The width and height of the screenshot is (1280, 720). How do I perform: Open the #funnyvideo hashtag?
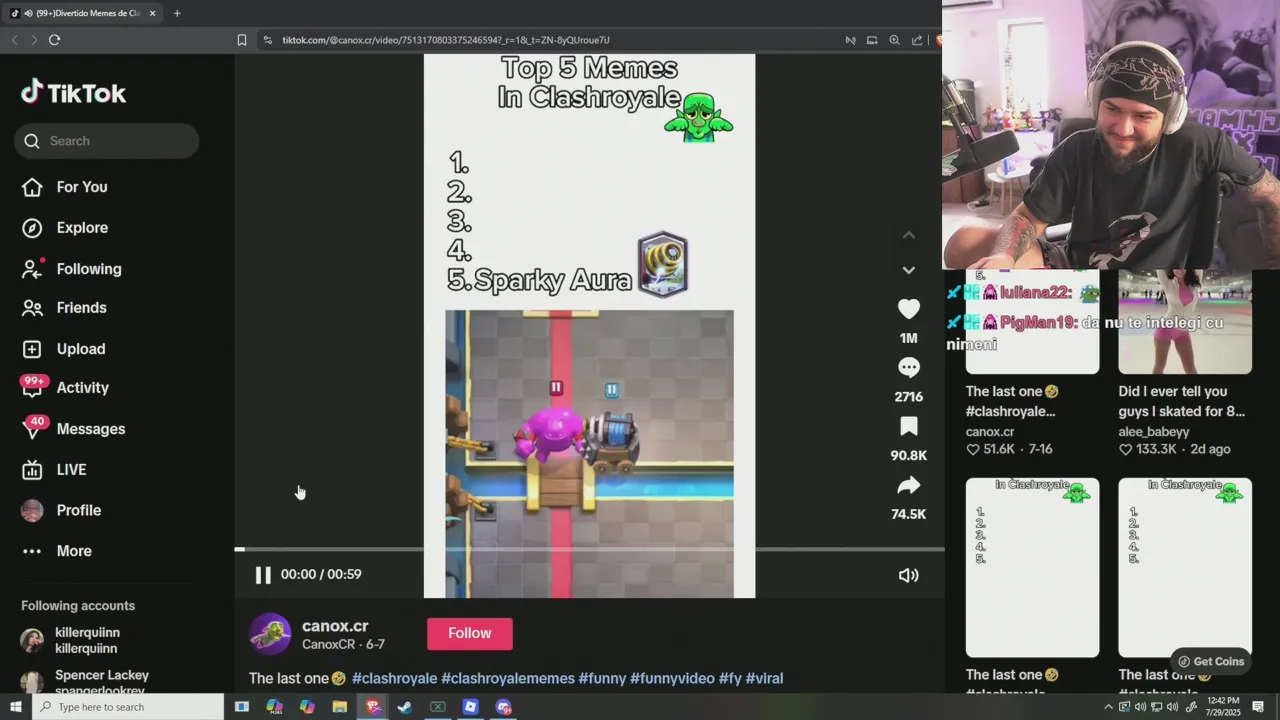[x=672, y=678]
